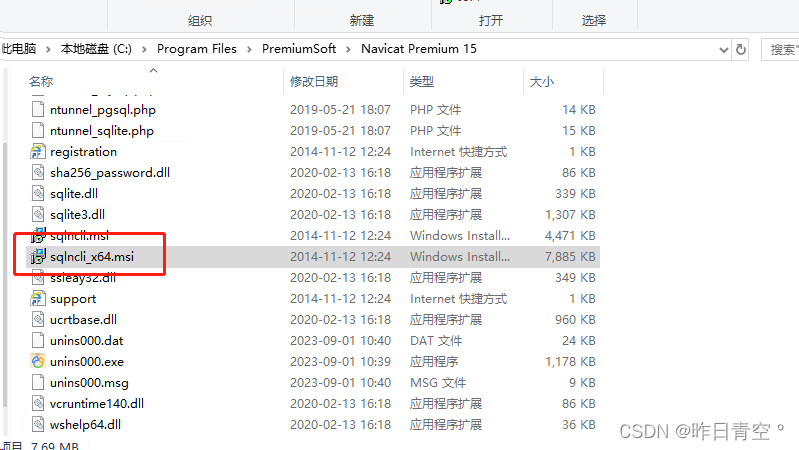Image resolution: width=799 pixels, height=450 pixels.
Task: Click the 选择 ribbon group label
Action: [x=594, y=20]
